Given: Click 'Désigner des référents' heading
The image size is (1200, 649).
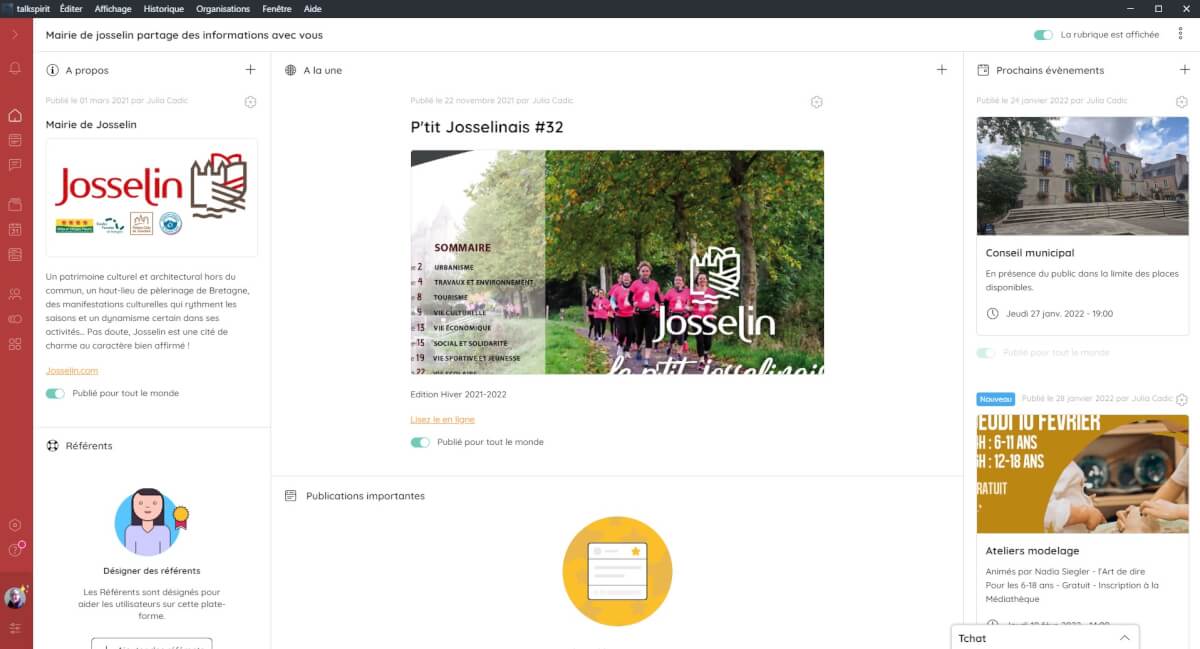Looking at the screenshot, I should point(152,571).
